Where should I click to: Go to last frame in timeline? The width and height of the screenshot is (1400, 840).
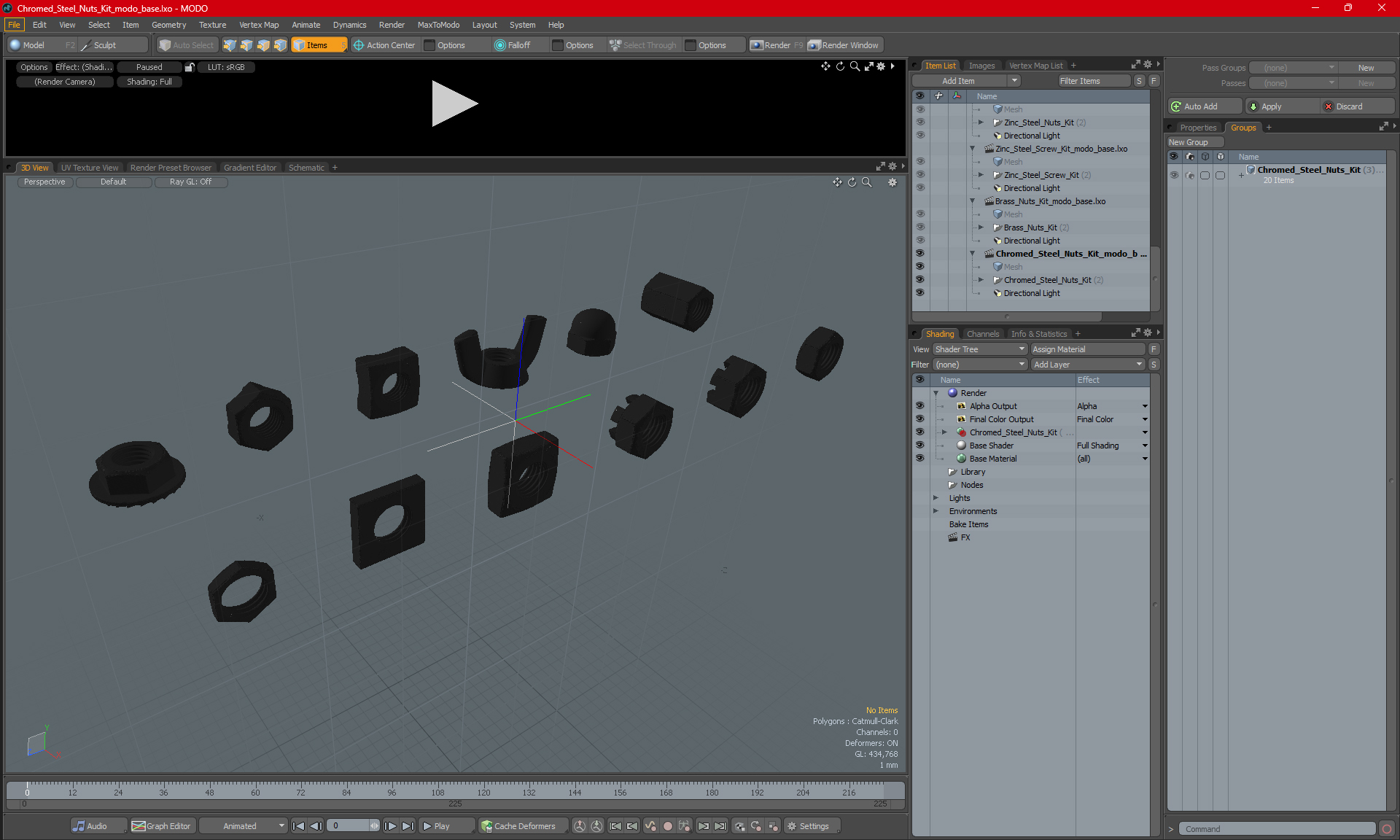(x=408, y=826)
